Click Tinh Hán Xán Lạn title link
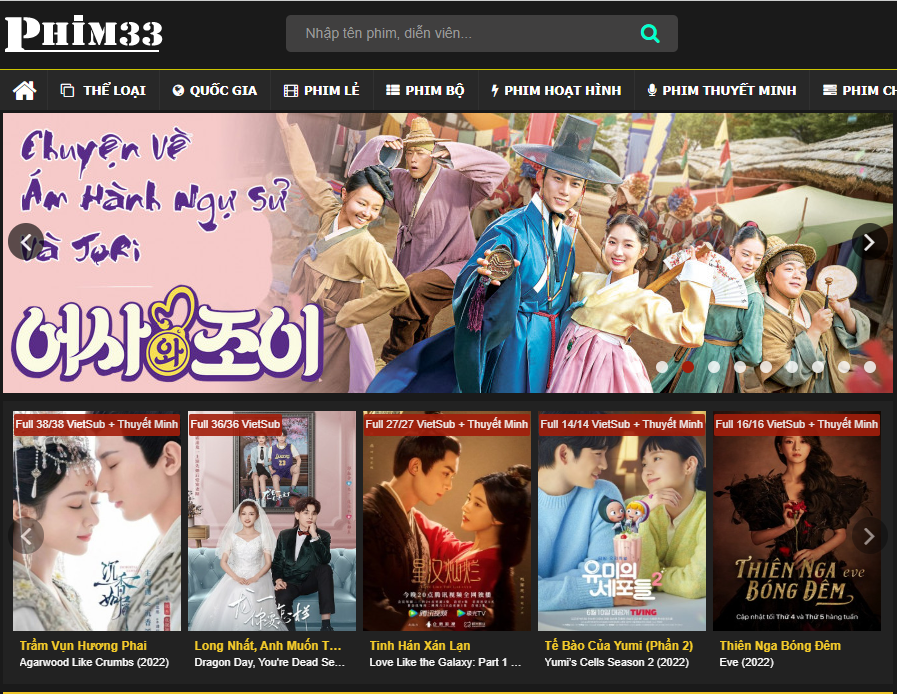This screenshot has height=694, width=897. pos(420,645)
